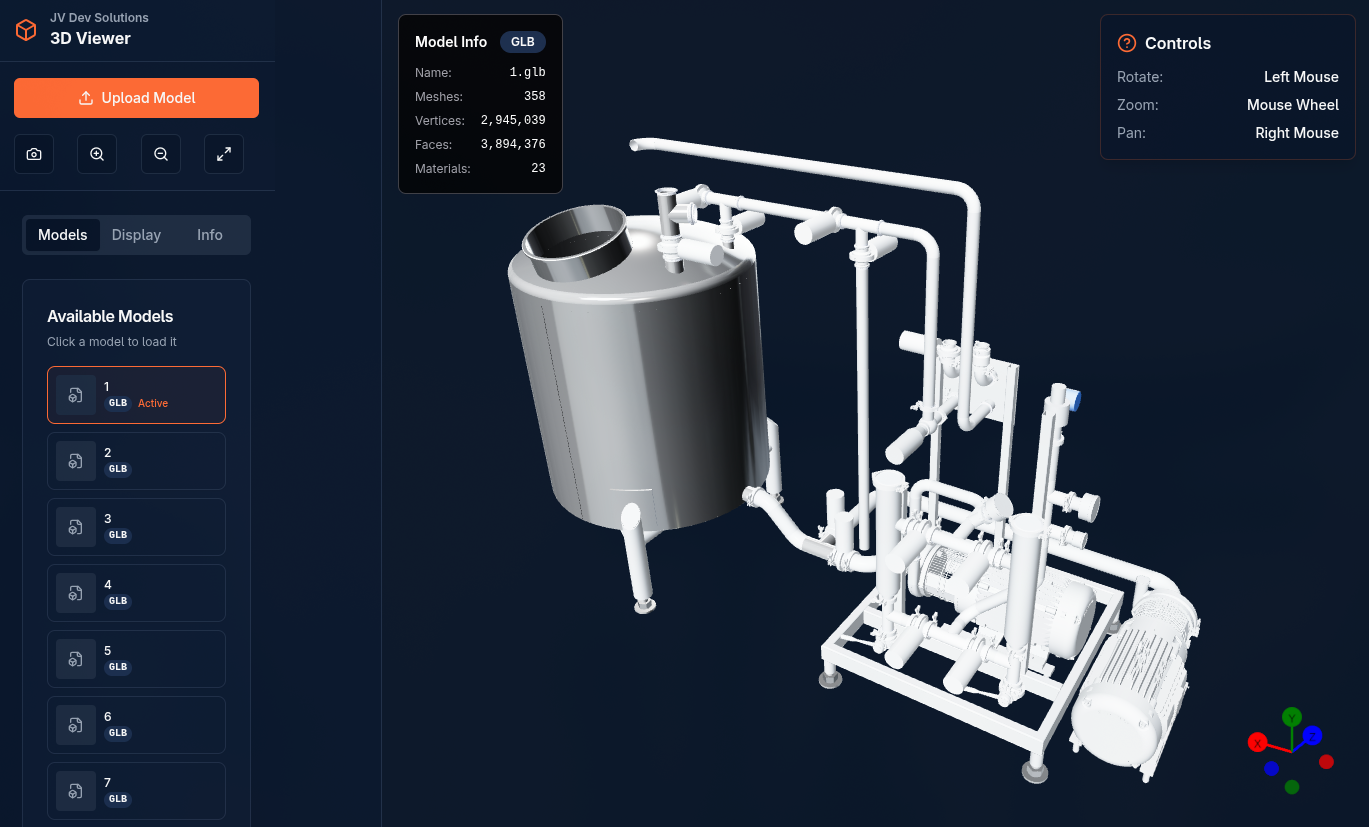
Task: Load model 4 from Available Models
Action: click(x=136, y=593)
